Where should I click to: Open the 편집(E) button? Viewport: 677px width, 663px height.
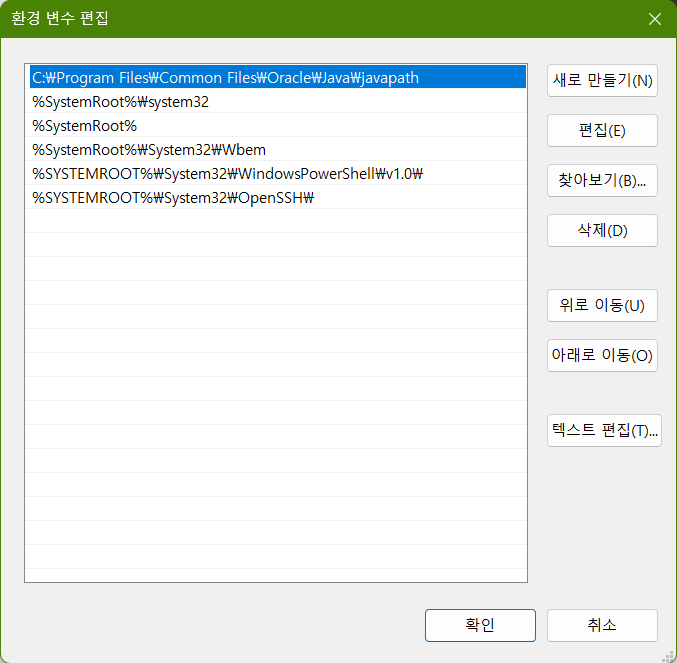(x=602, y=130)
